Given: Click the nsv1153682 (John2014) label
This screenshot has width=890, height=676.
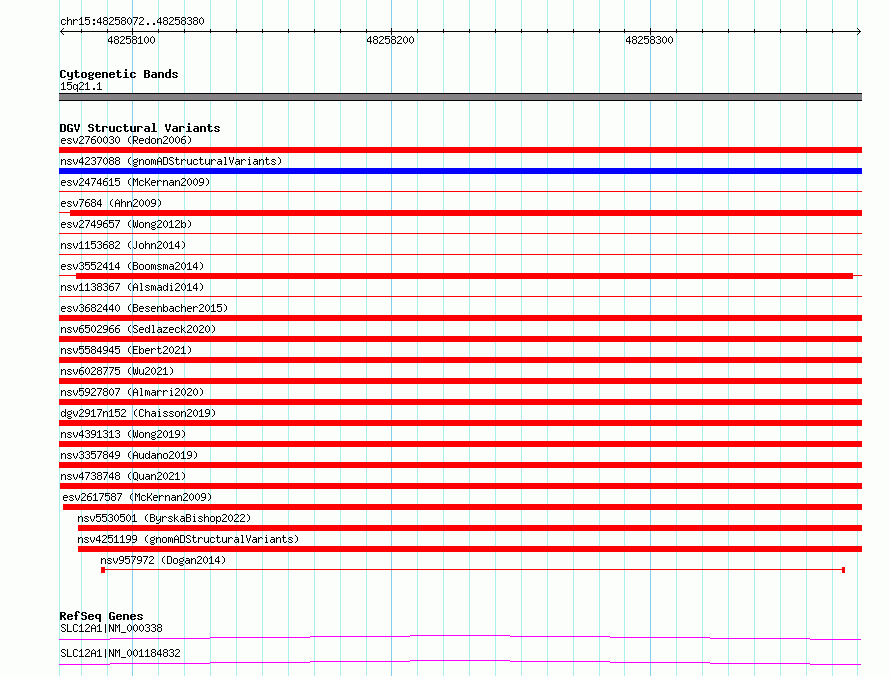Looking at the screenshot, I should [123, 245].
